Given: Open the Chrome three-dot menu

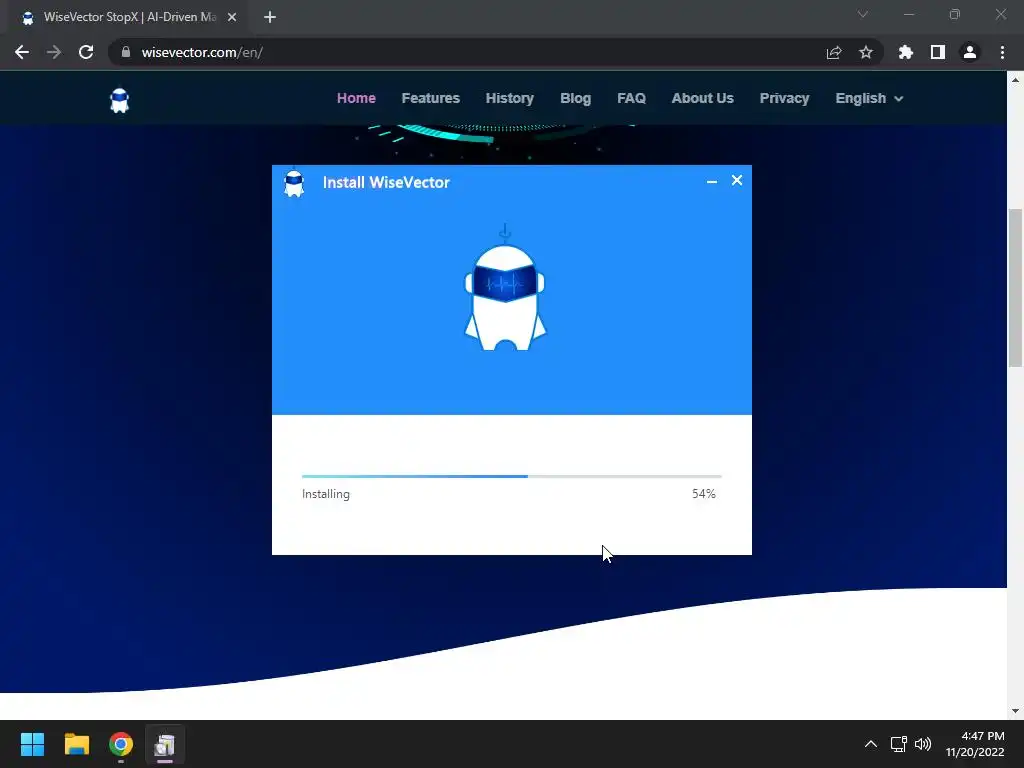Looking at the screenshot, I should 1002,52.
